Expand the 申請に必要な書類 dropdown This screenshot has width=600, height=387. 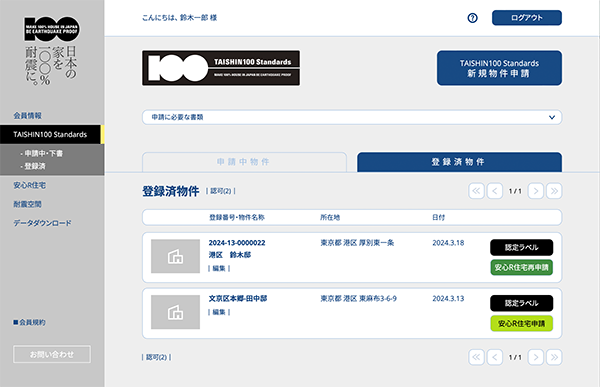point(352,117)
